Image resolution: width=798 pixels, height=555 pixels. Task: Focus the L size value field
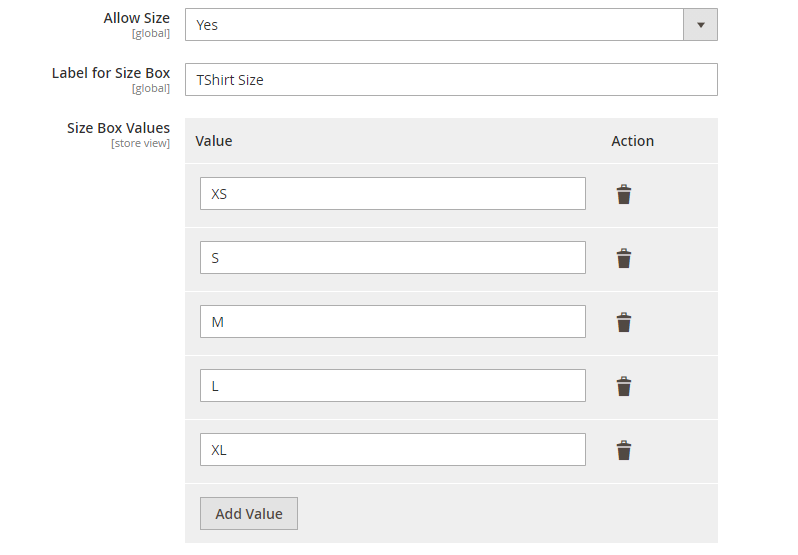tap(392, 386)
